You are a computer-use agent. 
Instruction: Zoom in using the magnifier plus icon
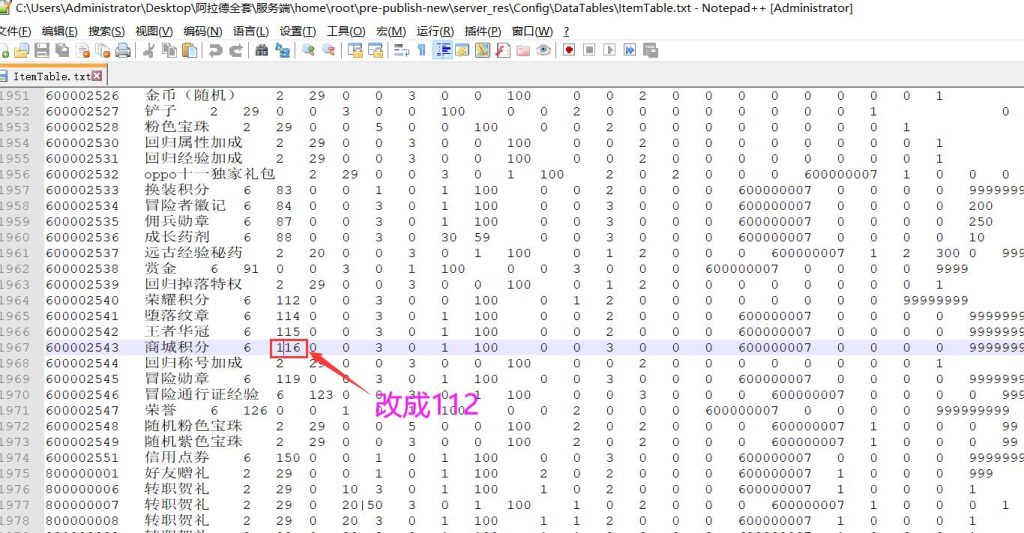308,50
